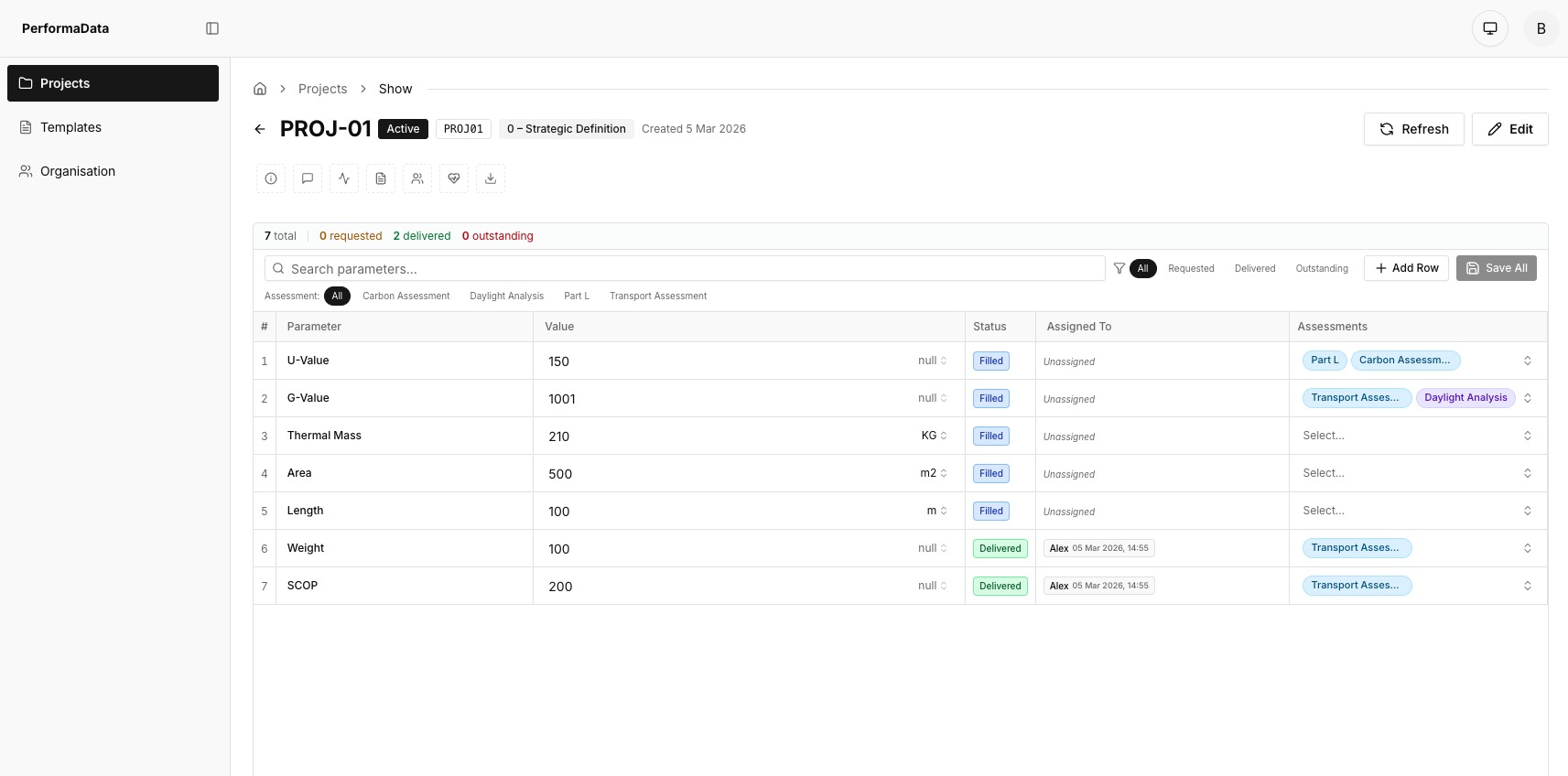Filter by Daylight Analysis
Screen dimensions: 1568x776
507,296
